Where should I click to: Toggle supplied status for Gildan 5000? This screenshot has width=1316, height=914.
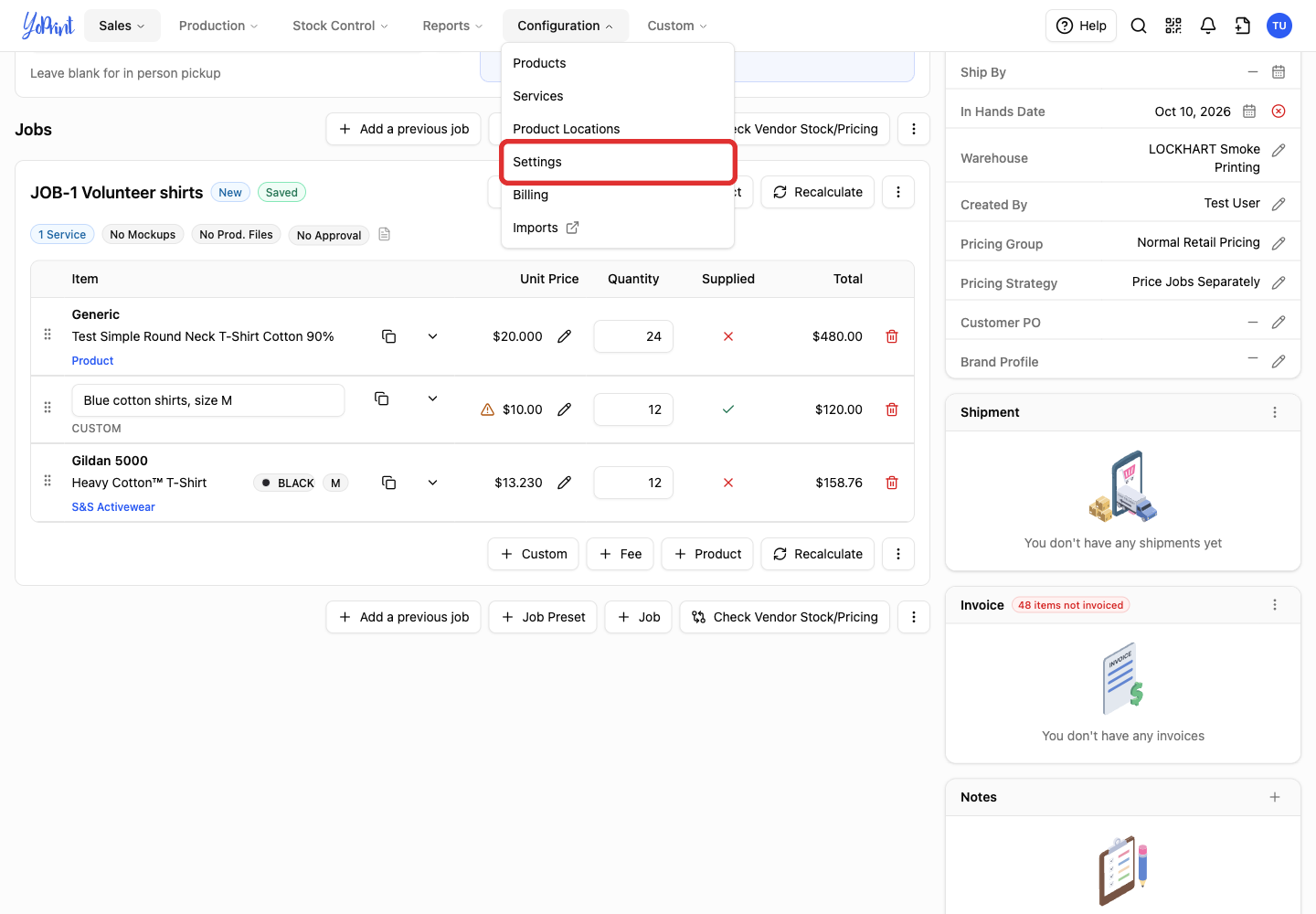[x=728, y=483]
